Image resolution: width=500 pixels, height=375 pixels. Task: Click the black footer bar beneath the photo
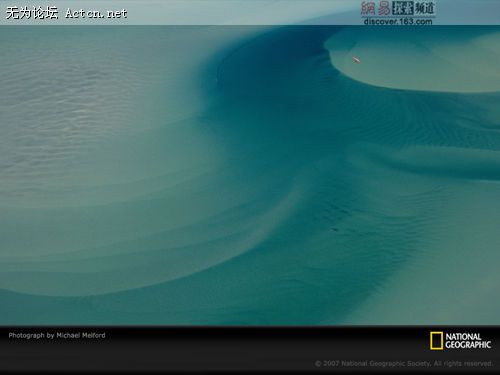pyautogui.click(x=250, y=350)
